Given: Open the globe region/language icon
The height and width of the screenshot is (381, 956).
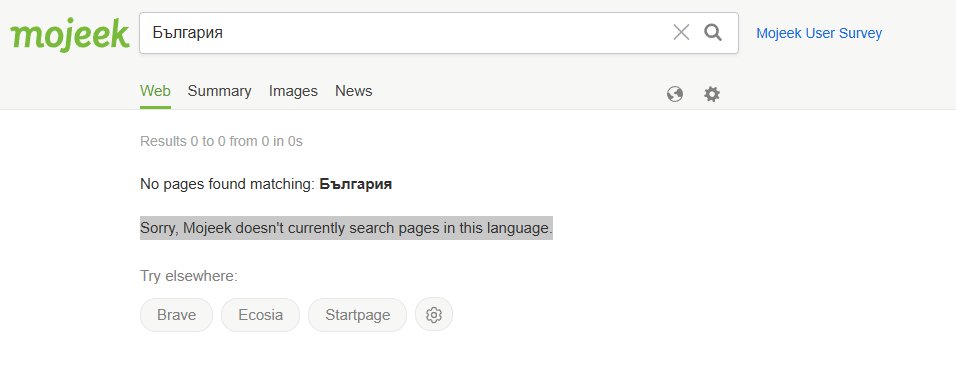Looking at the screenshot, I should click(675, 94).
